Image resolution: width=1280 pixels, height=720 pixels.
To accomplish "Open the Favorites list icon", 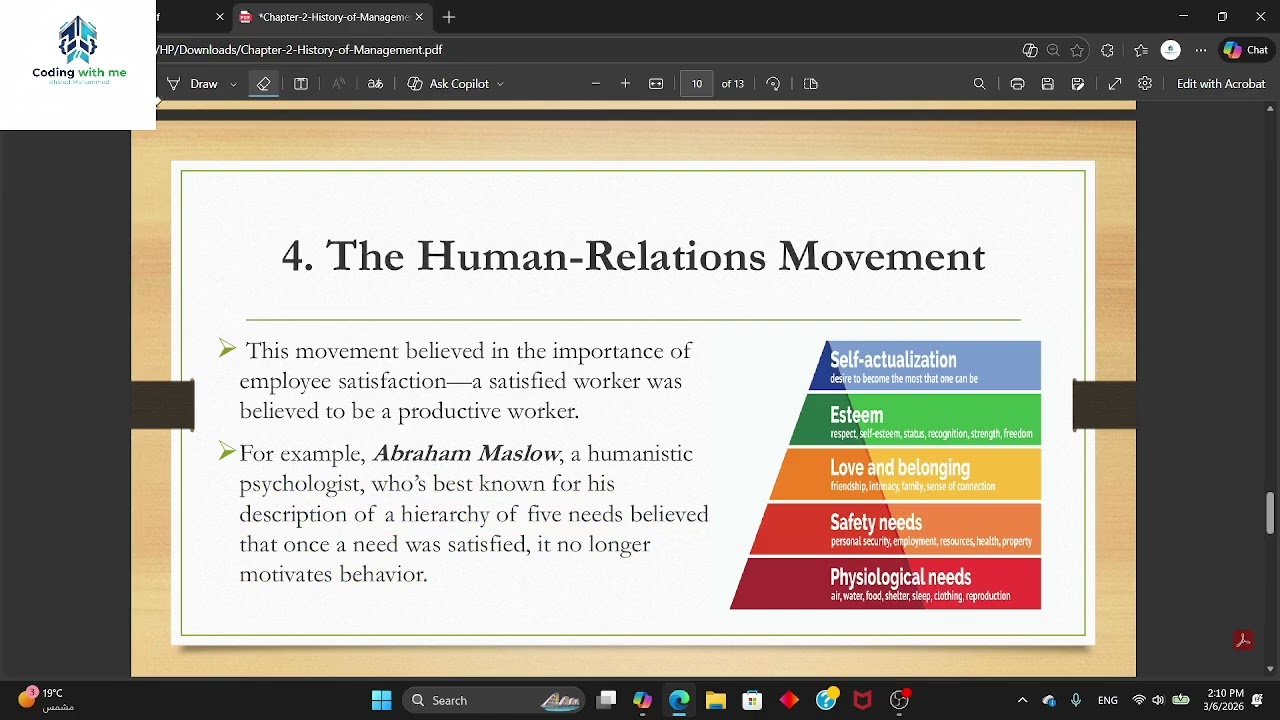I will (1141, 50).
